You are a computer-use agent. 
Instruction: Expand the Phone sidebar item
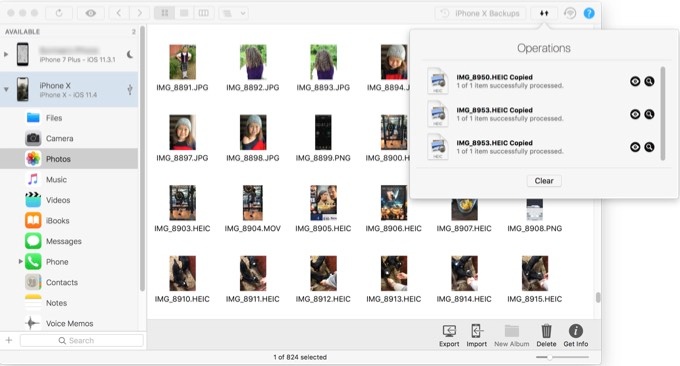[x=20, y=261]
